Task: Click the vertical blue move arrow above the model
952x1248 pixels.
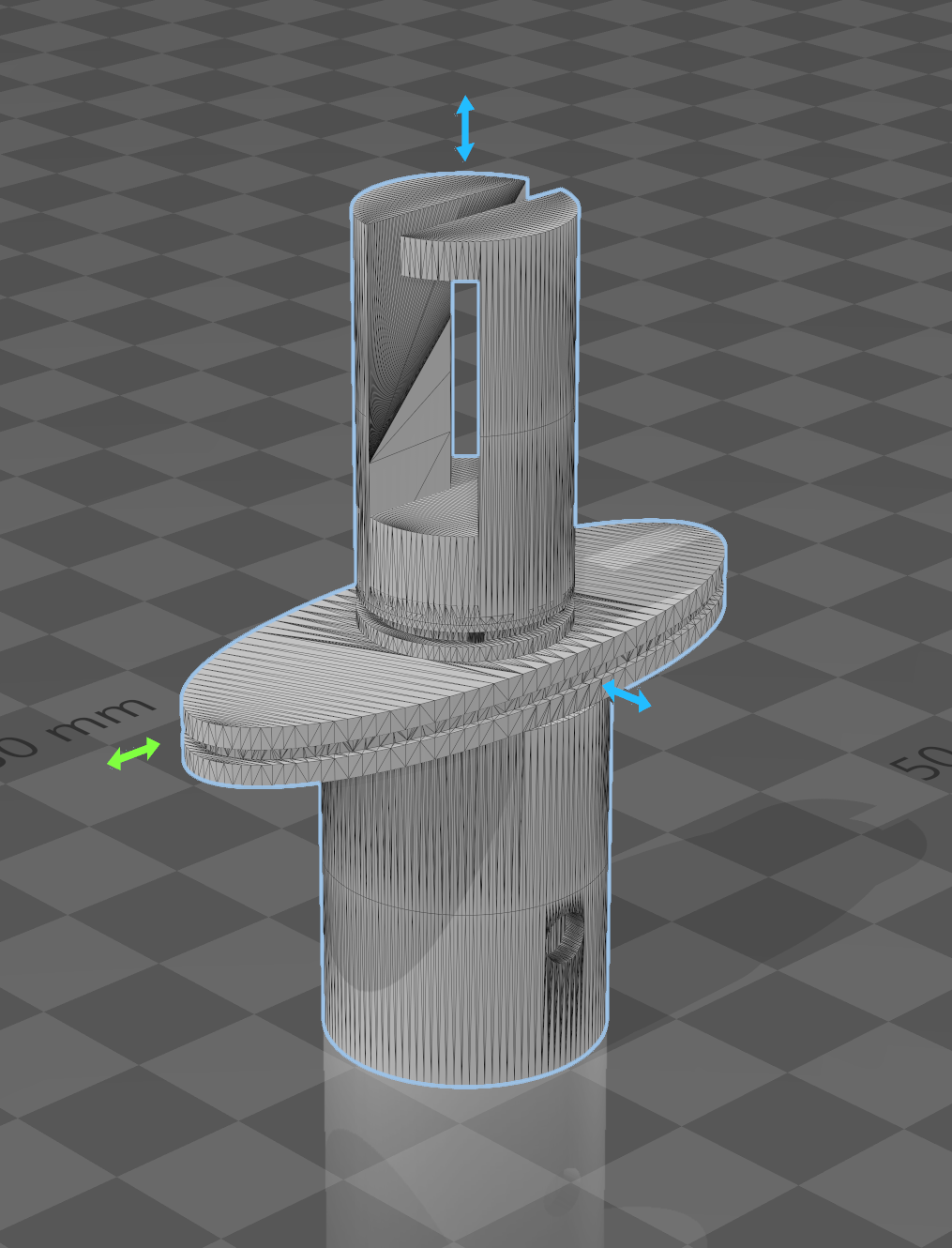Action: click(464, 128)
